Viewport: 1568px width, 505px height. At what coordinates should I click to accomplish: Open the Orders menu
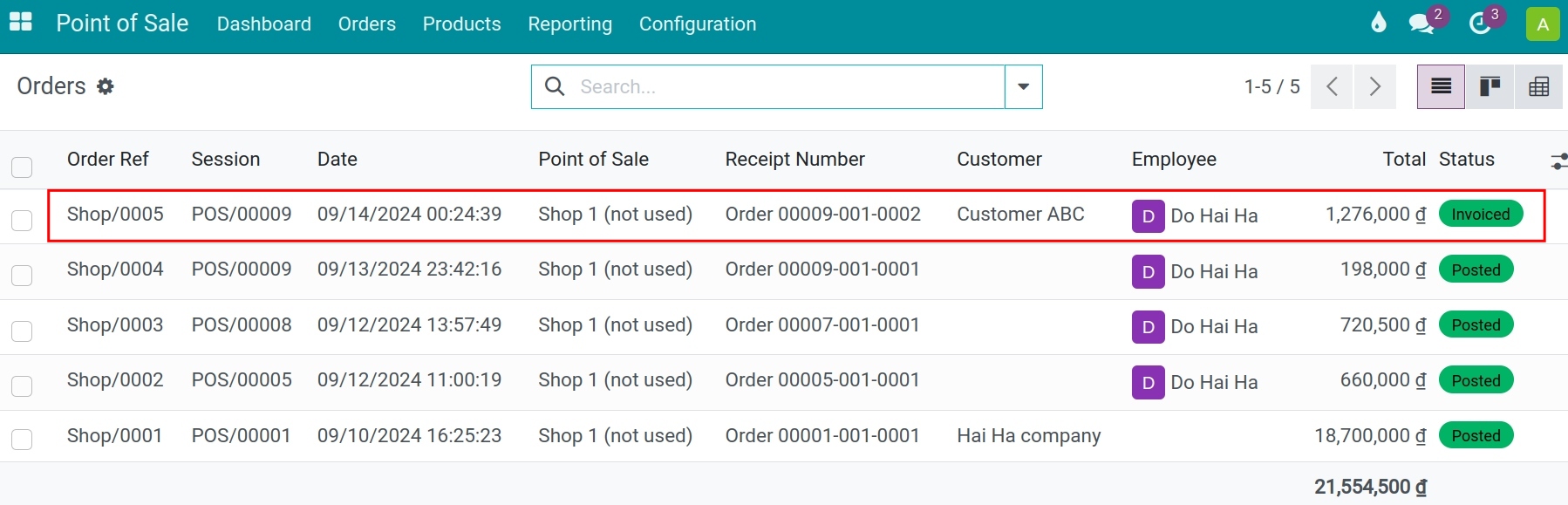(x=367, y=24)
